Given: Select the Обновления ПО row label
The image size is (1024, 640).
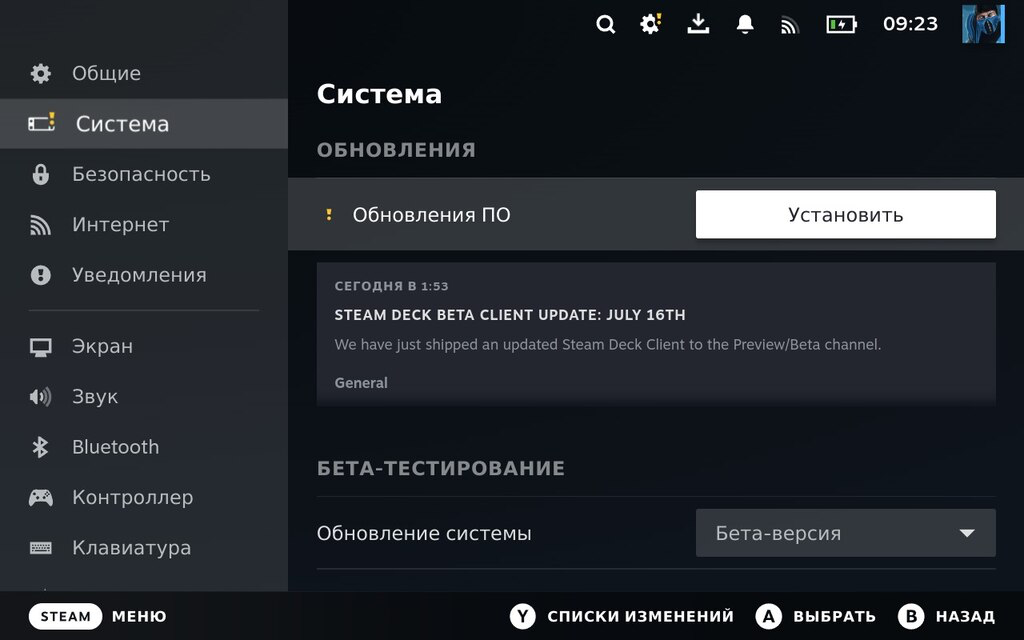Looking at the screenshot, I should [x=432, y=214].
